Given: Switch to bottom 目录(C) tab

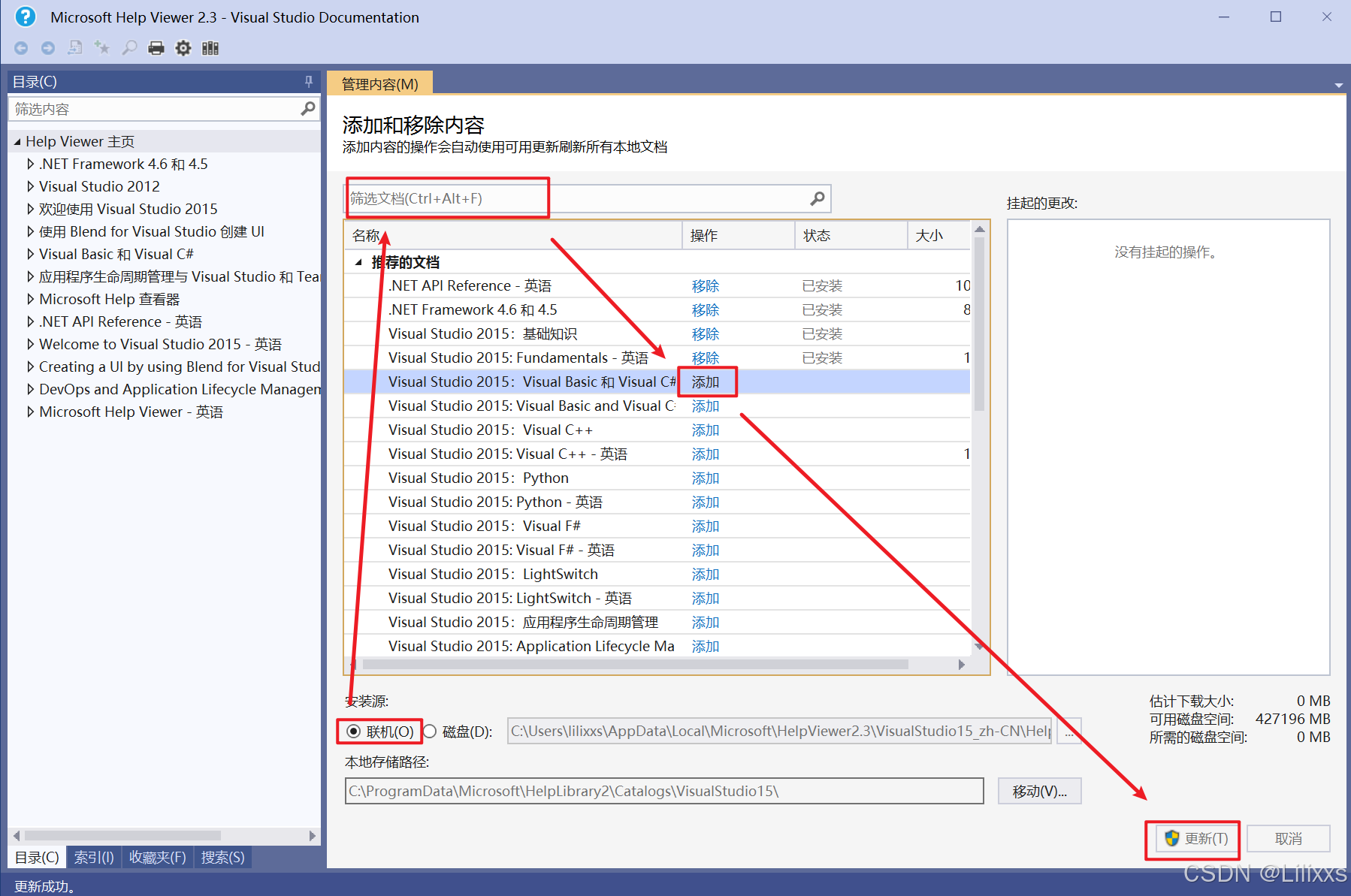Looking at the screenshot, I should pos(37,857).
